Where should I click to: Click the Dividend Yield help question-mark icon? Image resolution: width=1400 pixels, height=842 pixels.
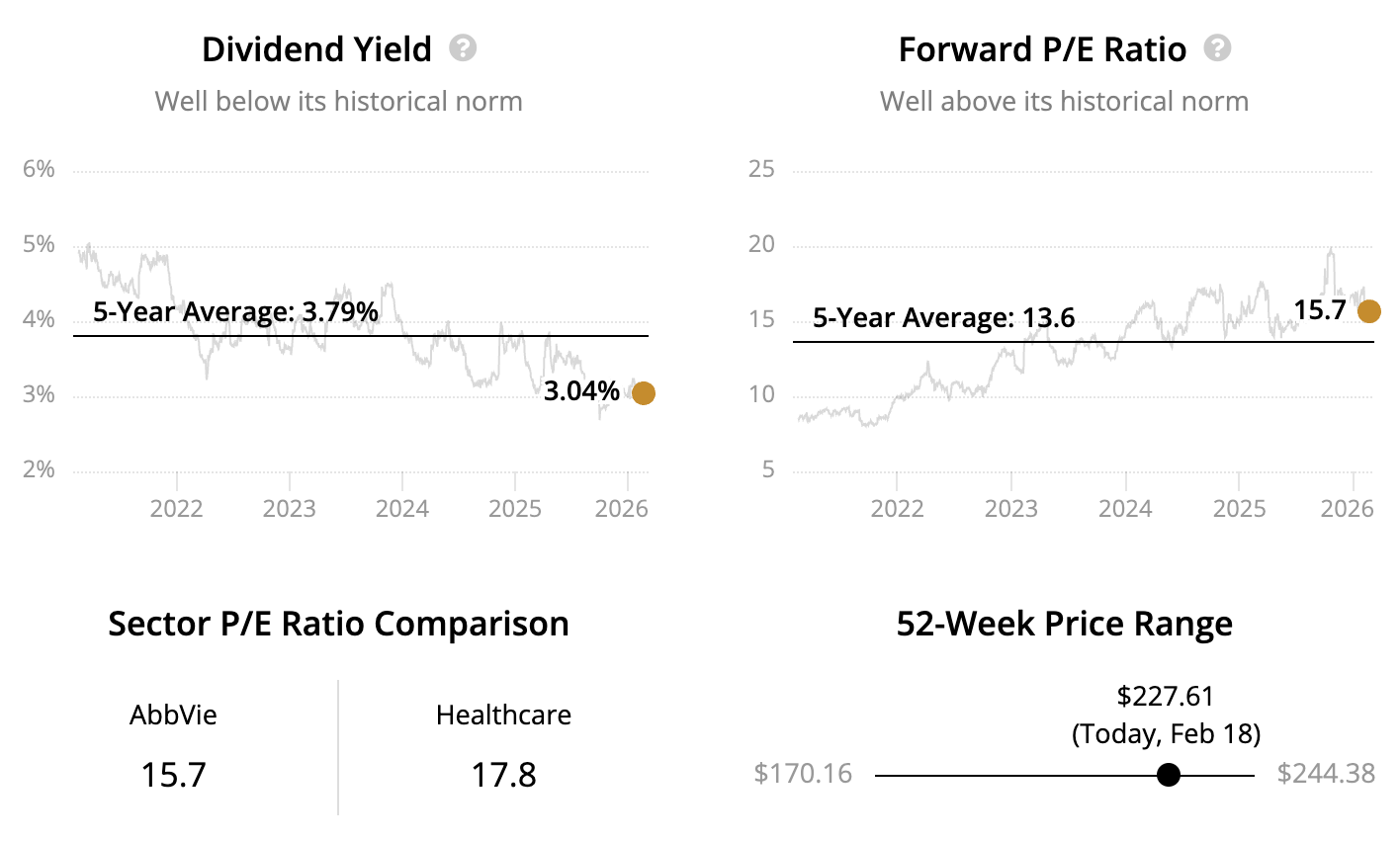click(x=463, y=48)
